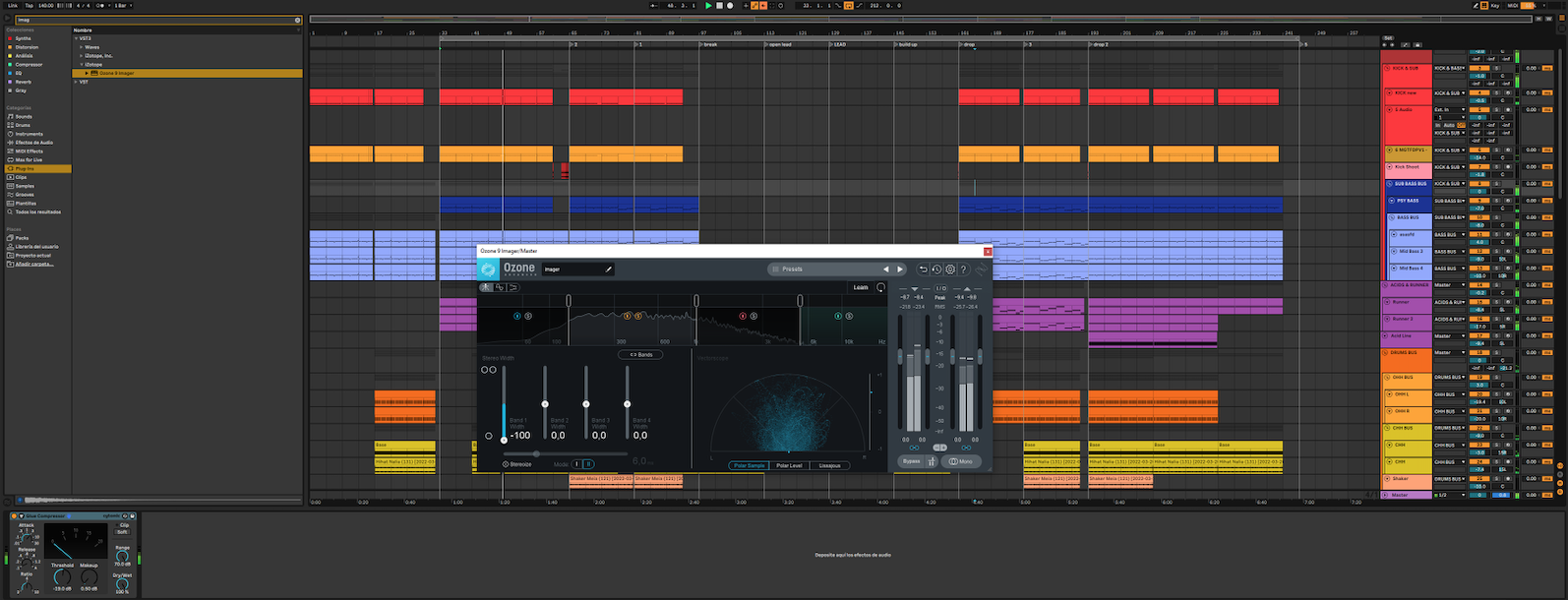Select Plug-Ins browser category
The width and height of the screenshot is (1568, 600).
pyautogui.click(x=37, y=168)
